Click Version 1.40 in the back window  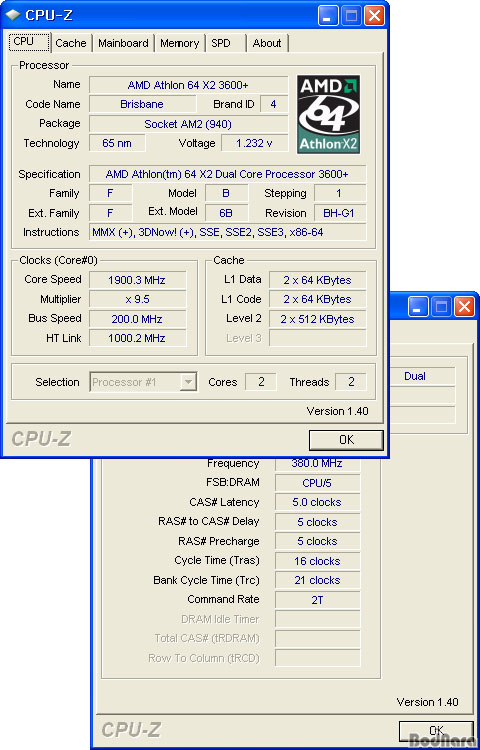click(x=427, y=702)
